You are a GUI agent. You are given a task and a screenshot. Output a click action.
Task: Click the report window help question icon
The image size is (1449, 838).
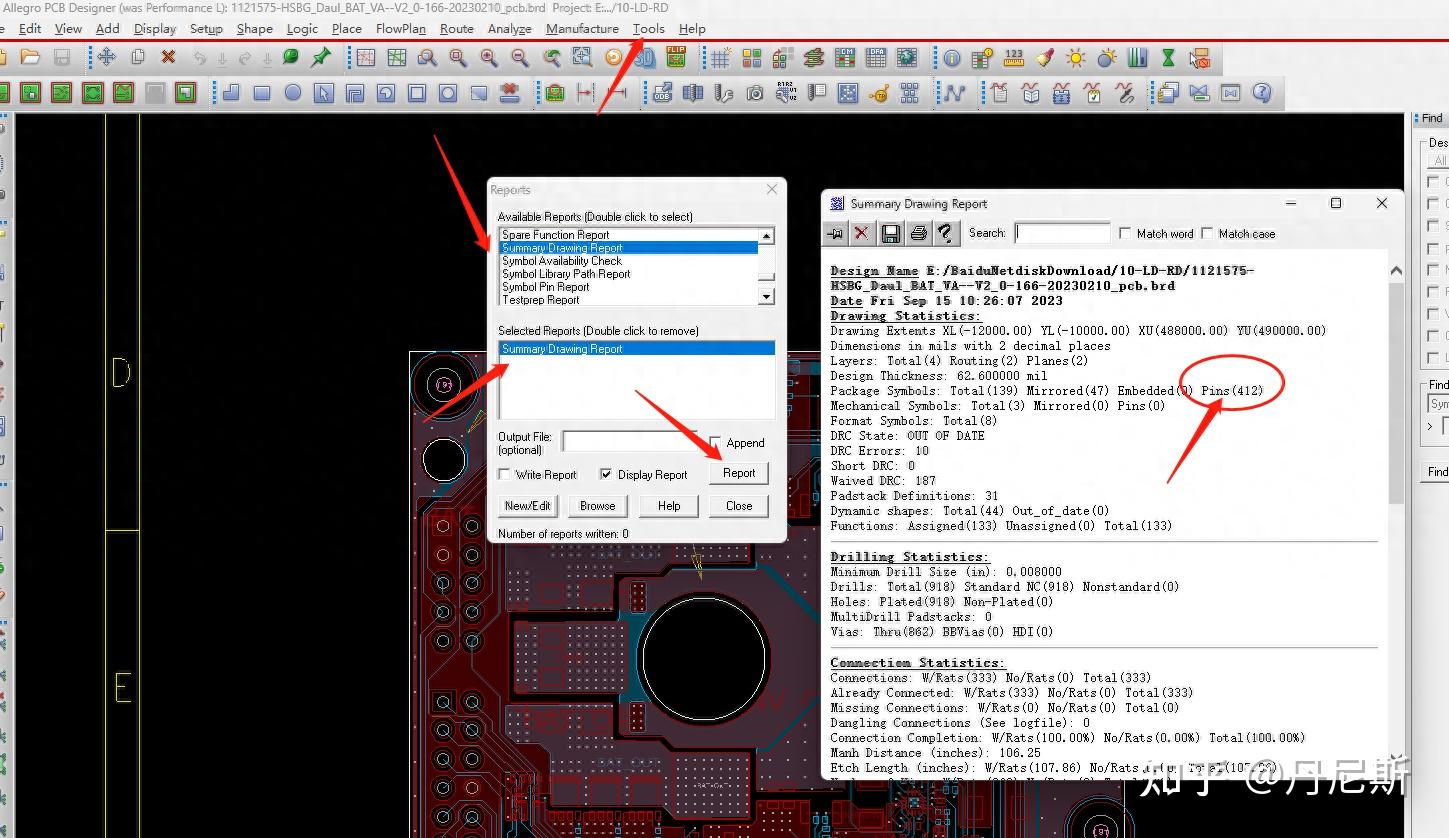944,233
